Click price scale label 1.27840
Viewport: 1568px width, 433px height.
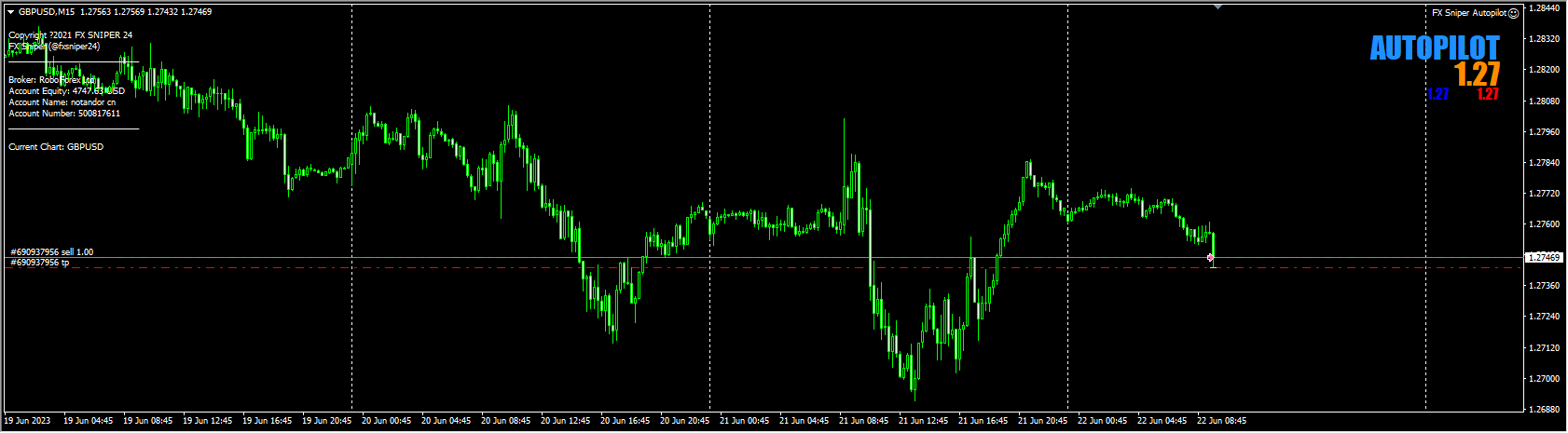[x=1546, y=163]
